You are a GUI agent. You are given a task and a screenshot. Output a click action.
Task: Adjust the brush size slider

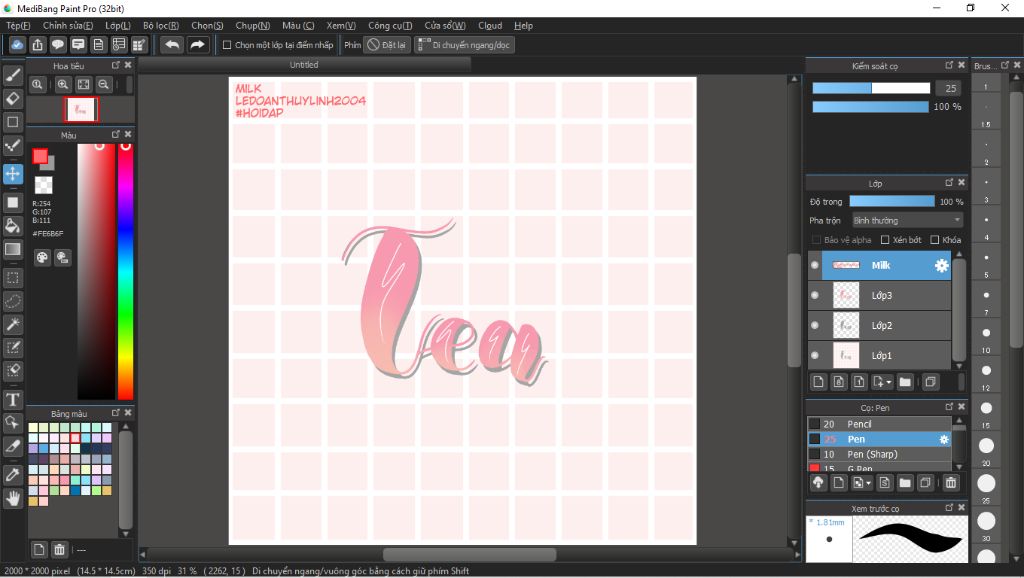coord(871,88)
